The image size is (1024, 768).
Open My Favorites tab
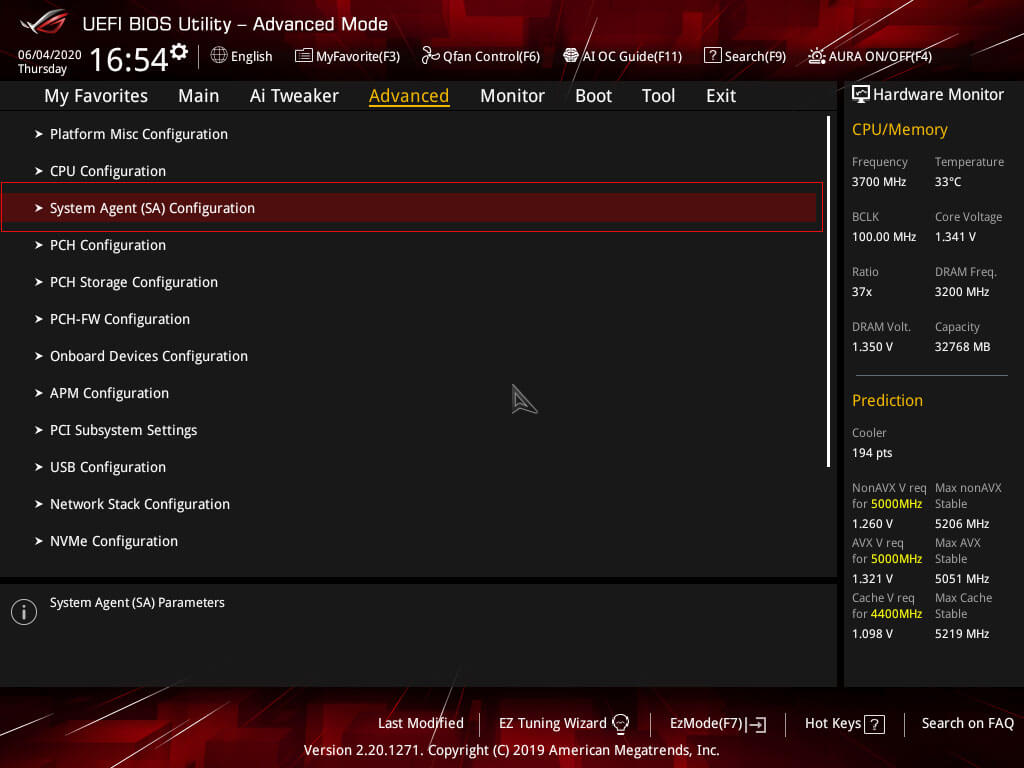tap(96, 96)
